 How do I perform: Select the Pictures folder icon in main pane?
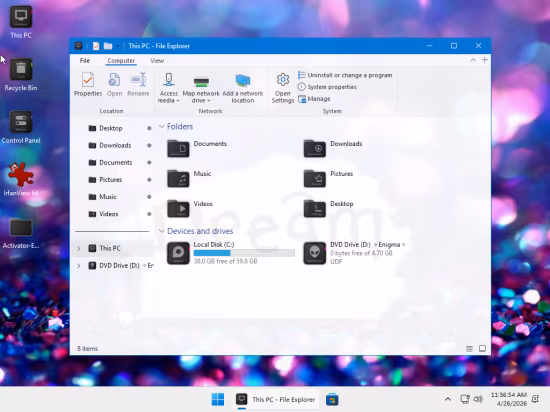(315, 178)
